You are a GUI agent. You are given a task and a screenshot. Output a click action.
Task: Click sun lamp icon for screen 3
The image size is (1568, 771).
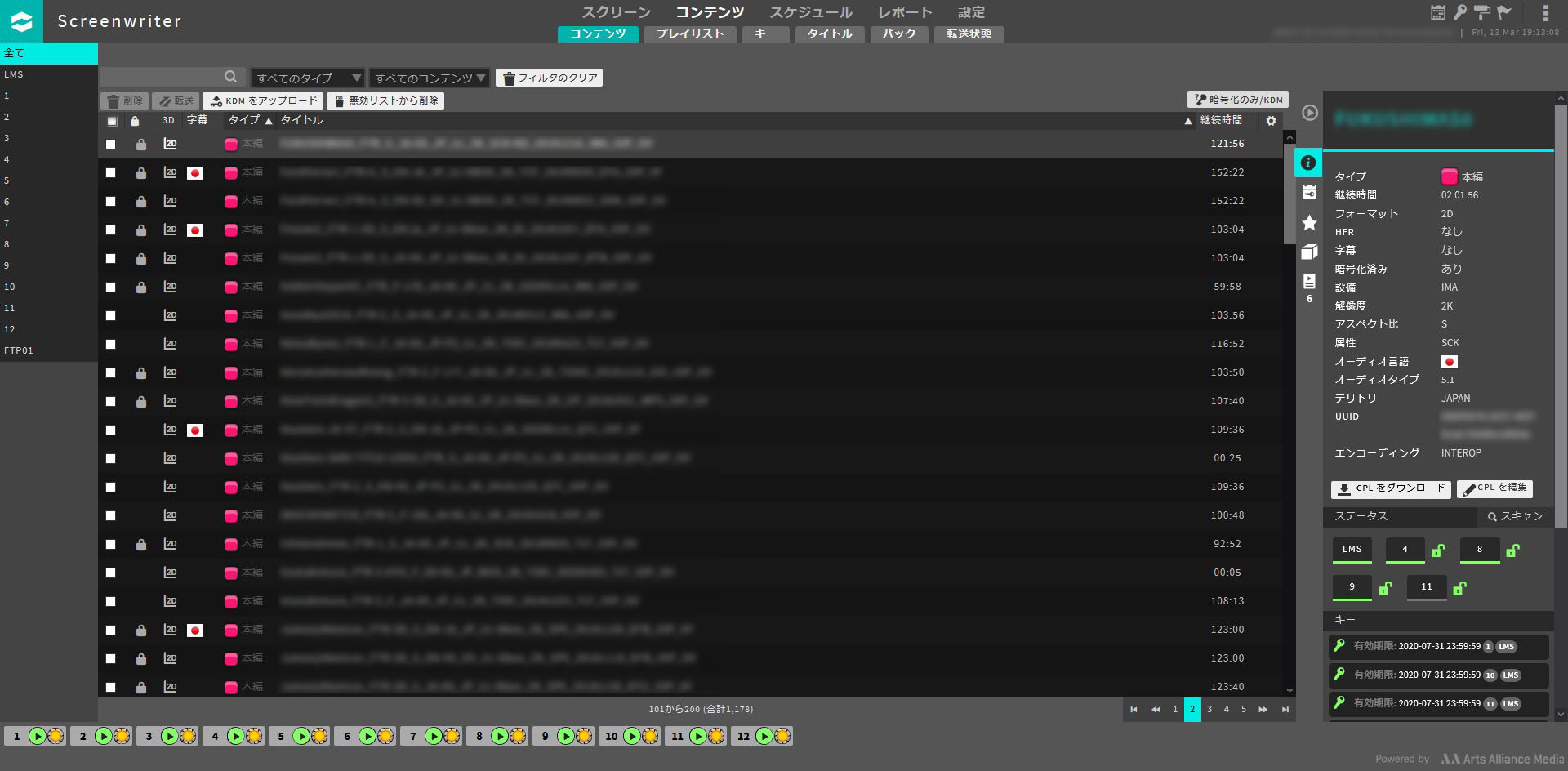(188, 736)
